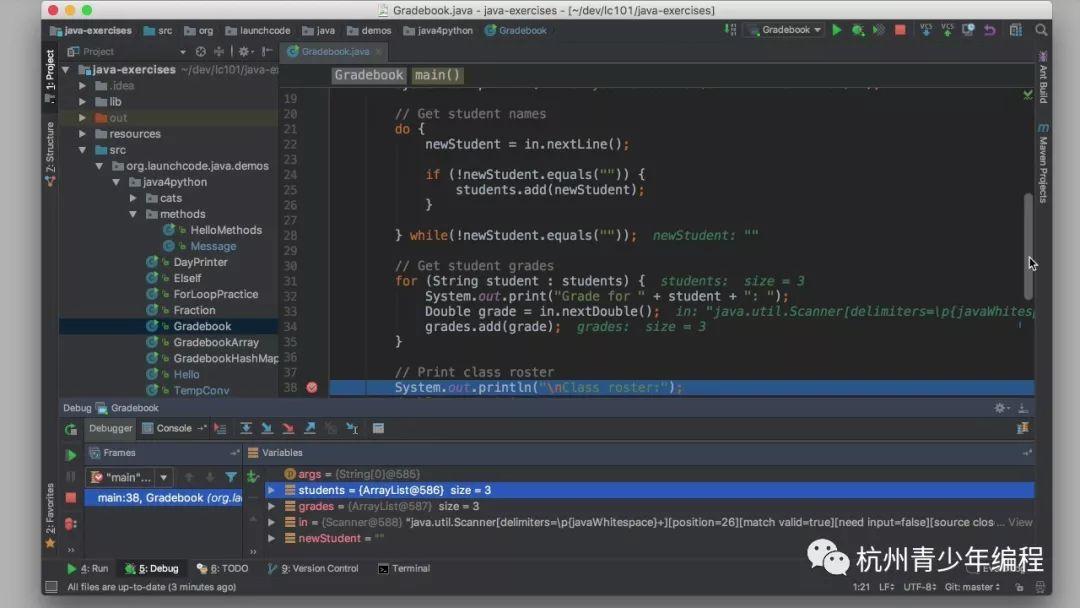Image resolution: width=1080 pixels, height=608 pixels.
Task: Resume program in Debug panel
Action: tap(71, 455)
